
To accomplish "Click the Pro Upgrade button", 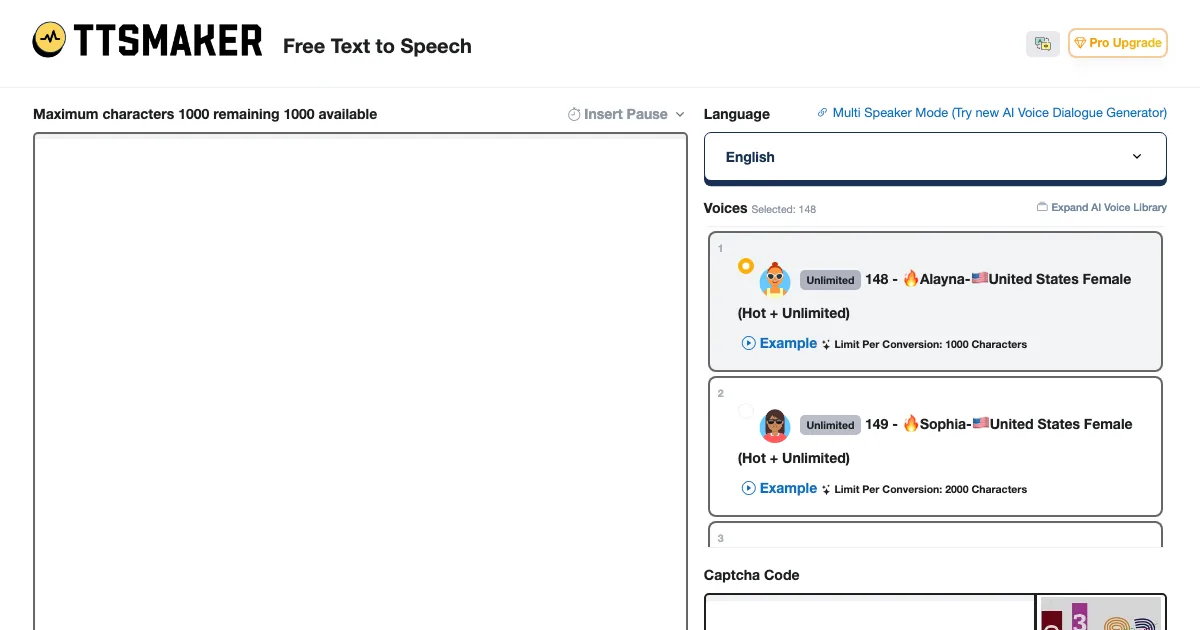I will pyautogui.click(x=1117, y=43).
